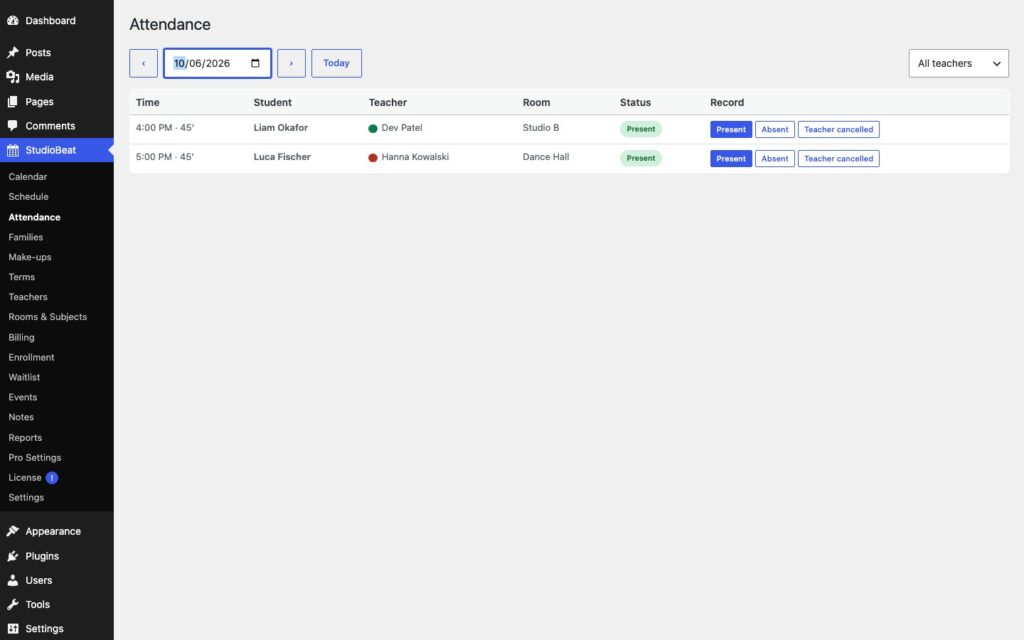This screenshot has height=640, width=1024.
Task: Record Teacher cancelled for Liam Okafor
Action: (x=839, y=129)
